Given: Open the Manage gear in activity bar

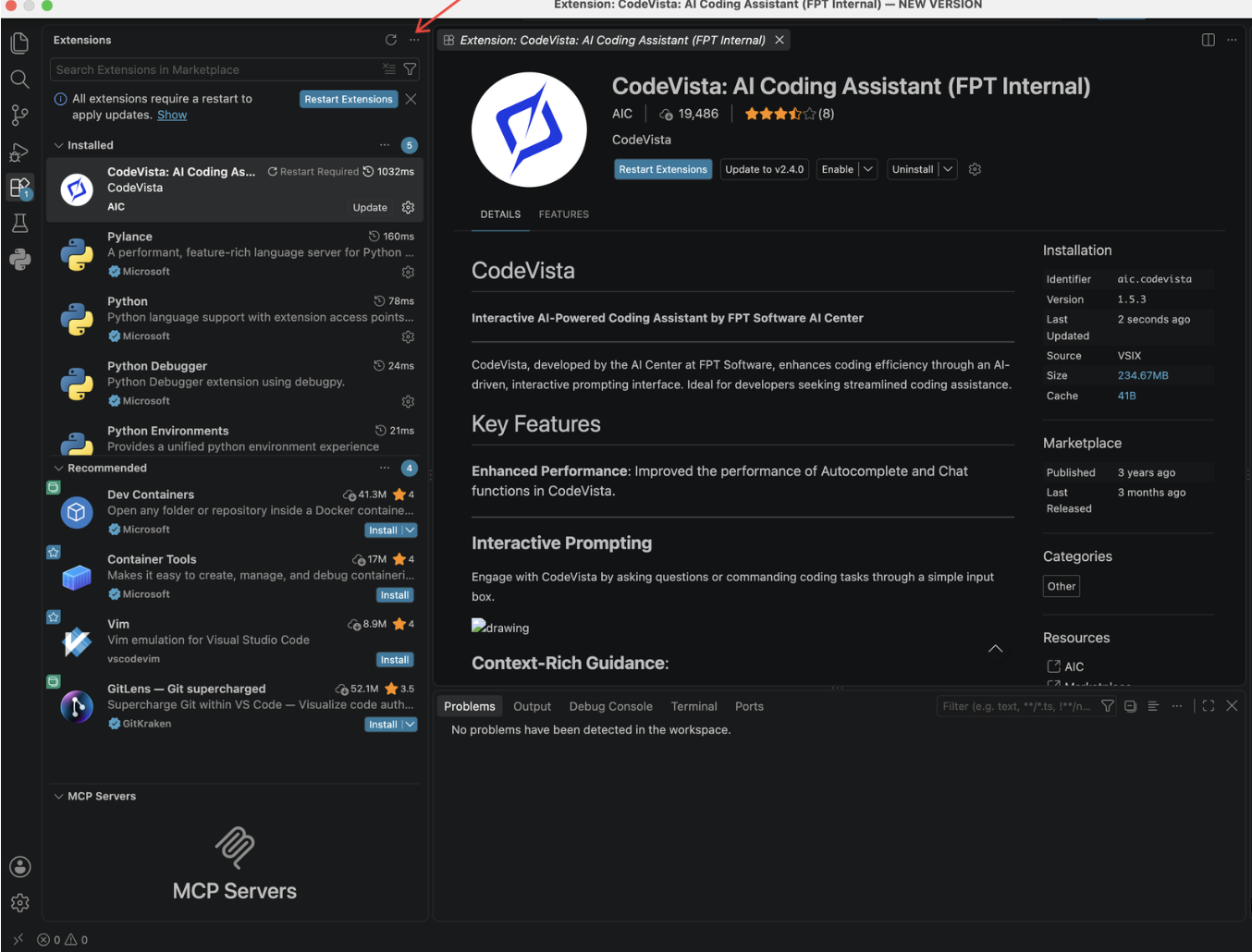Looking at the screenshot, I should coord(19,903).
